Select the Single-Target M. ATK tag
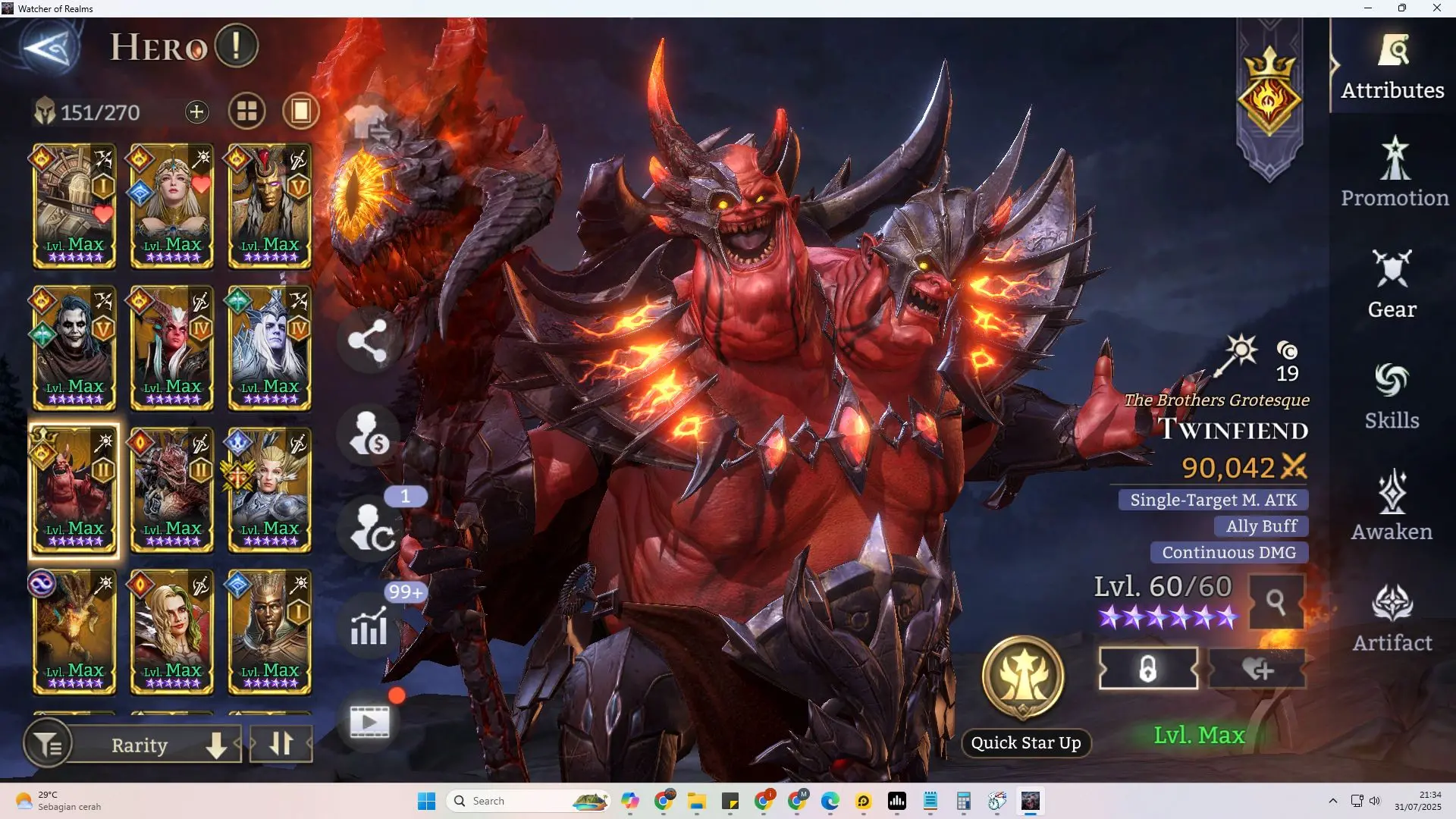The image size is (1456, 819). pyautogui.click(x=1213, y=500)
